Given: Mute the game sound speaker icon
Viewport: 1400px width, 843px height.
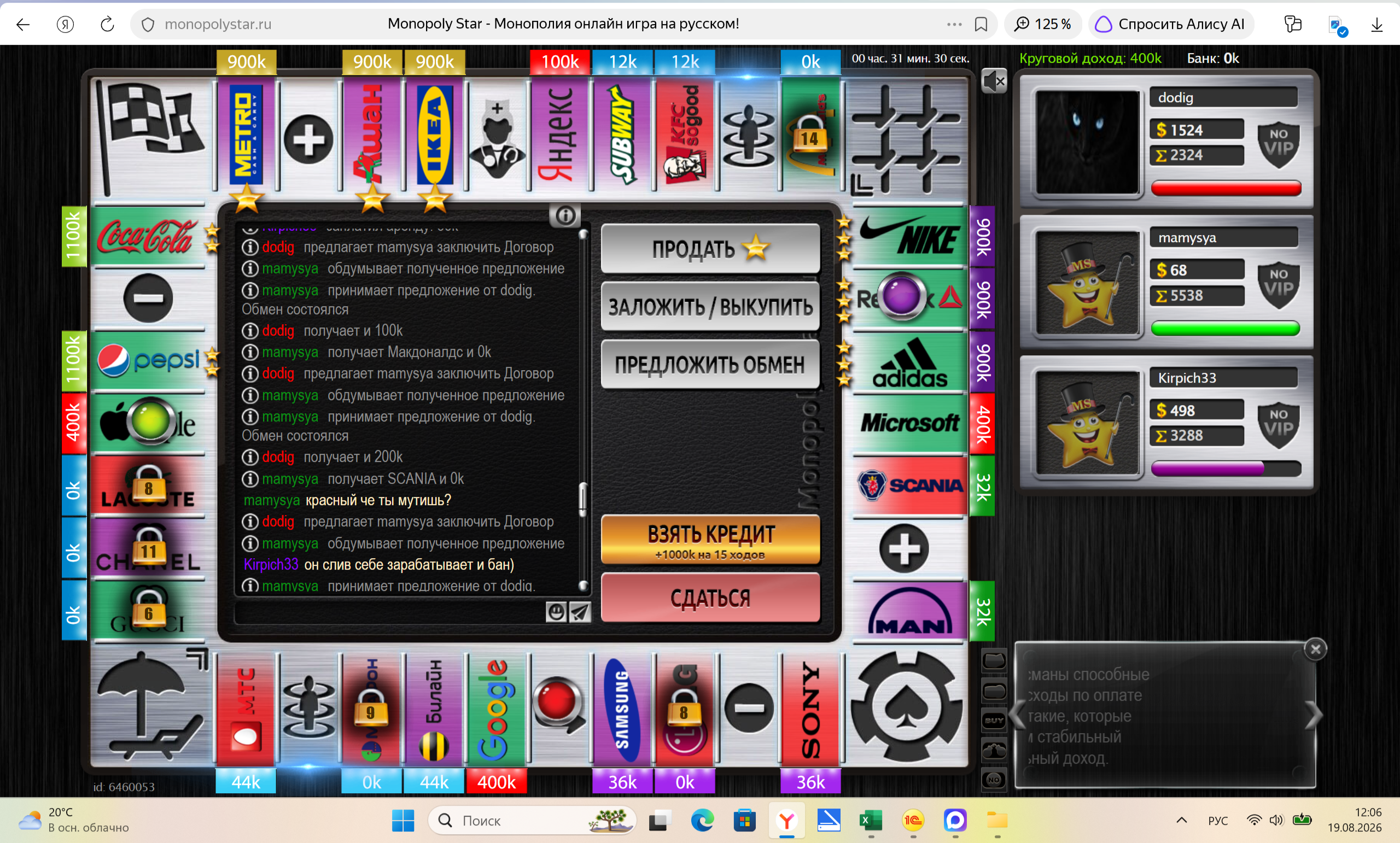Looking at the screenshot, I should (994, 83).
